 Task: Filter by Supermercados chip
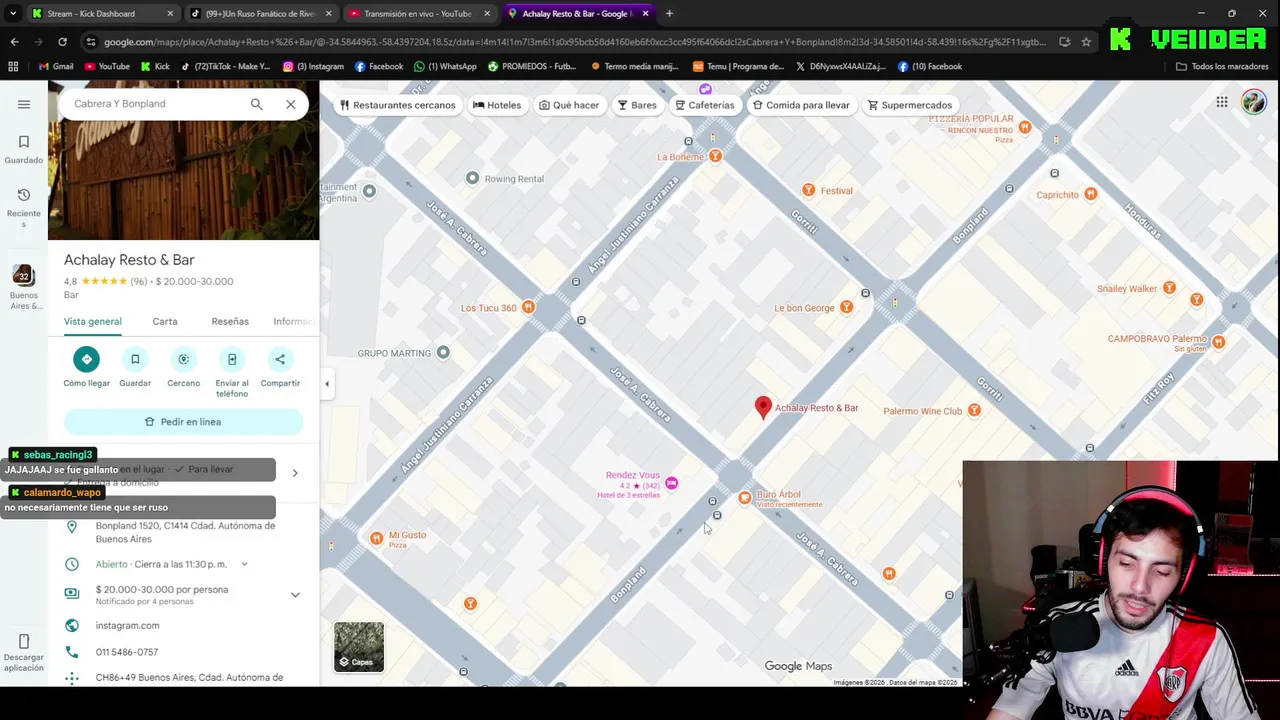point(910,105)
